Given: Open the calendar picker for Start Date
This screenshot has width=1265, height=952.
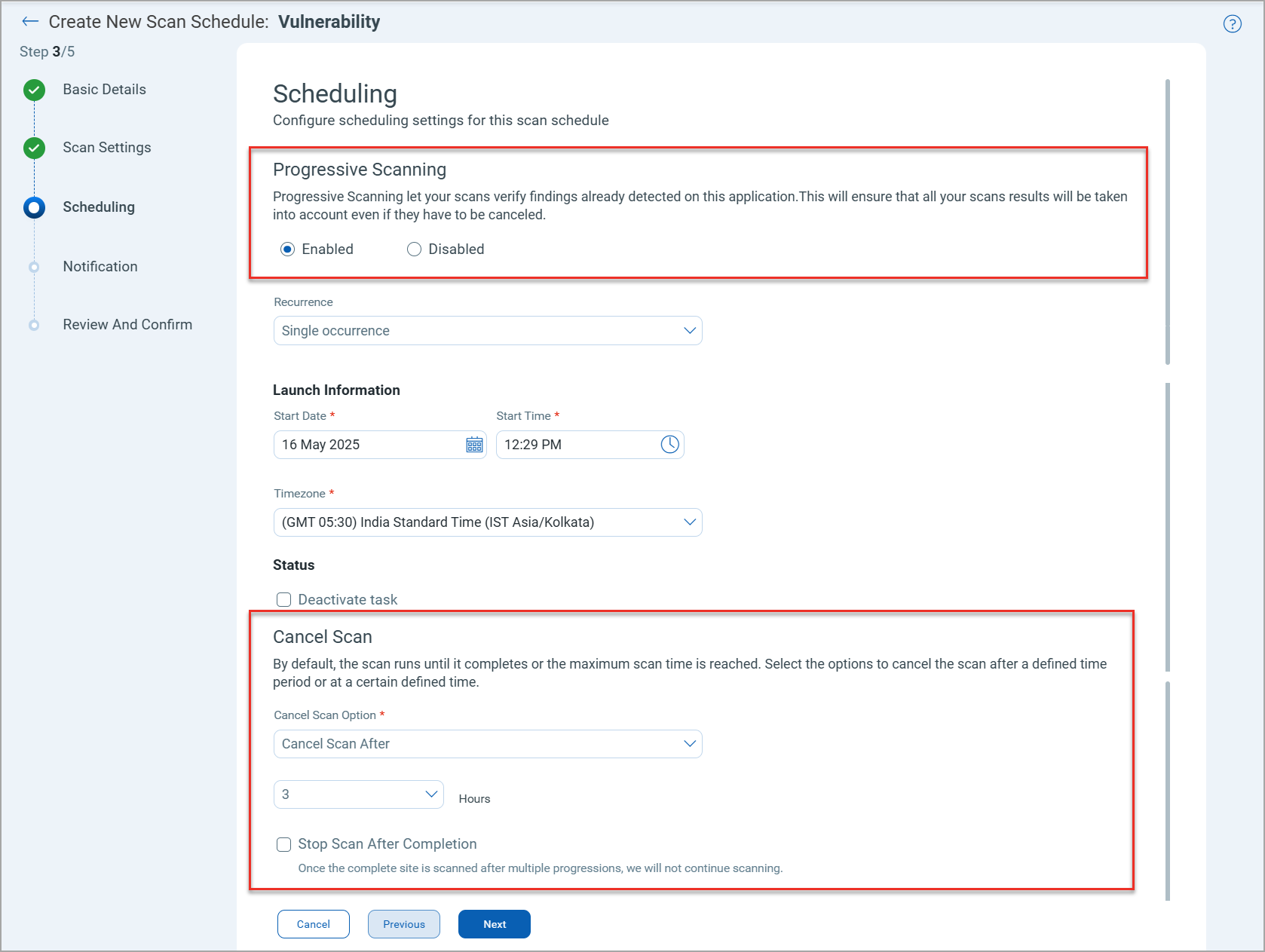Looking at the screenshot, I should 474,445.
